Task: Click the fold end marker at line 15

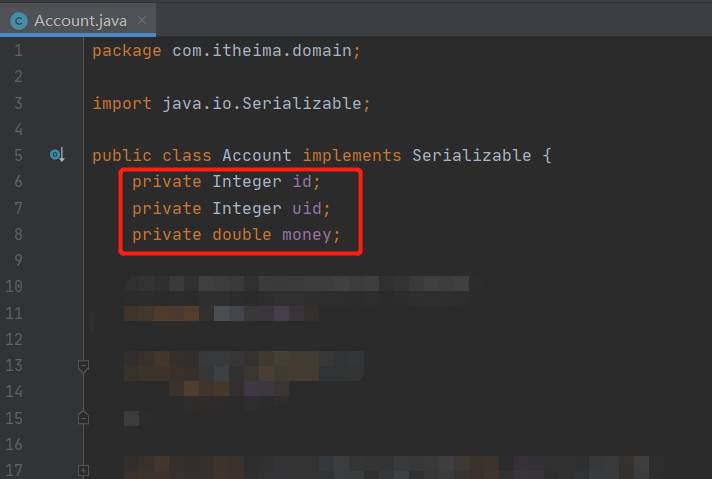Action: 83,417
